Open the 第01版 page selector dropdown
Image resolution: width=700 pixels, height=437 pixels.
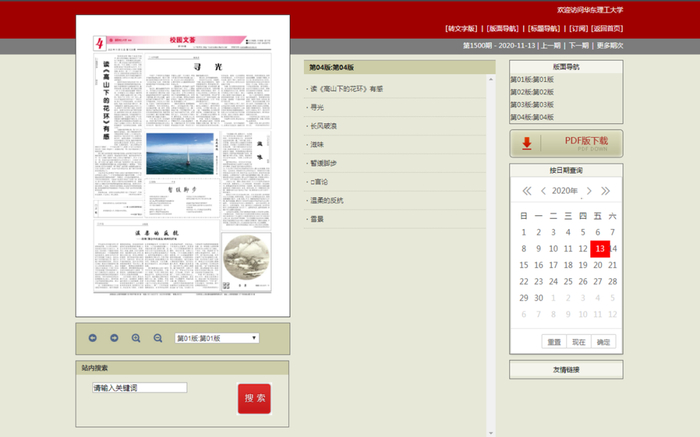tap(216, 338)
